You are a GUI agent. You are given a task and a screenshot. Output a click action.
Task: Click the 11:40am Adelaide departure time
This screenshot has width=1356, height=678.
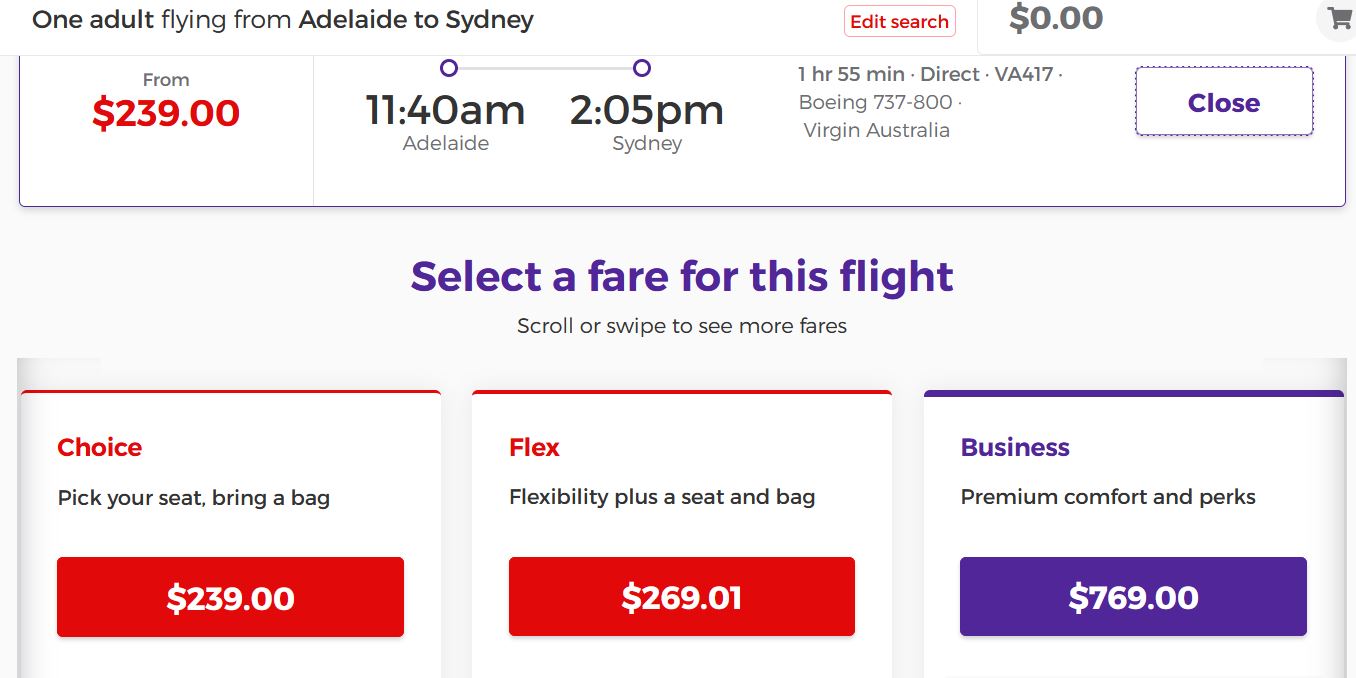[x=445, y=110]
